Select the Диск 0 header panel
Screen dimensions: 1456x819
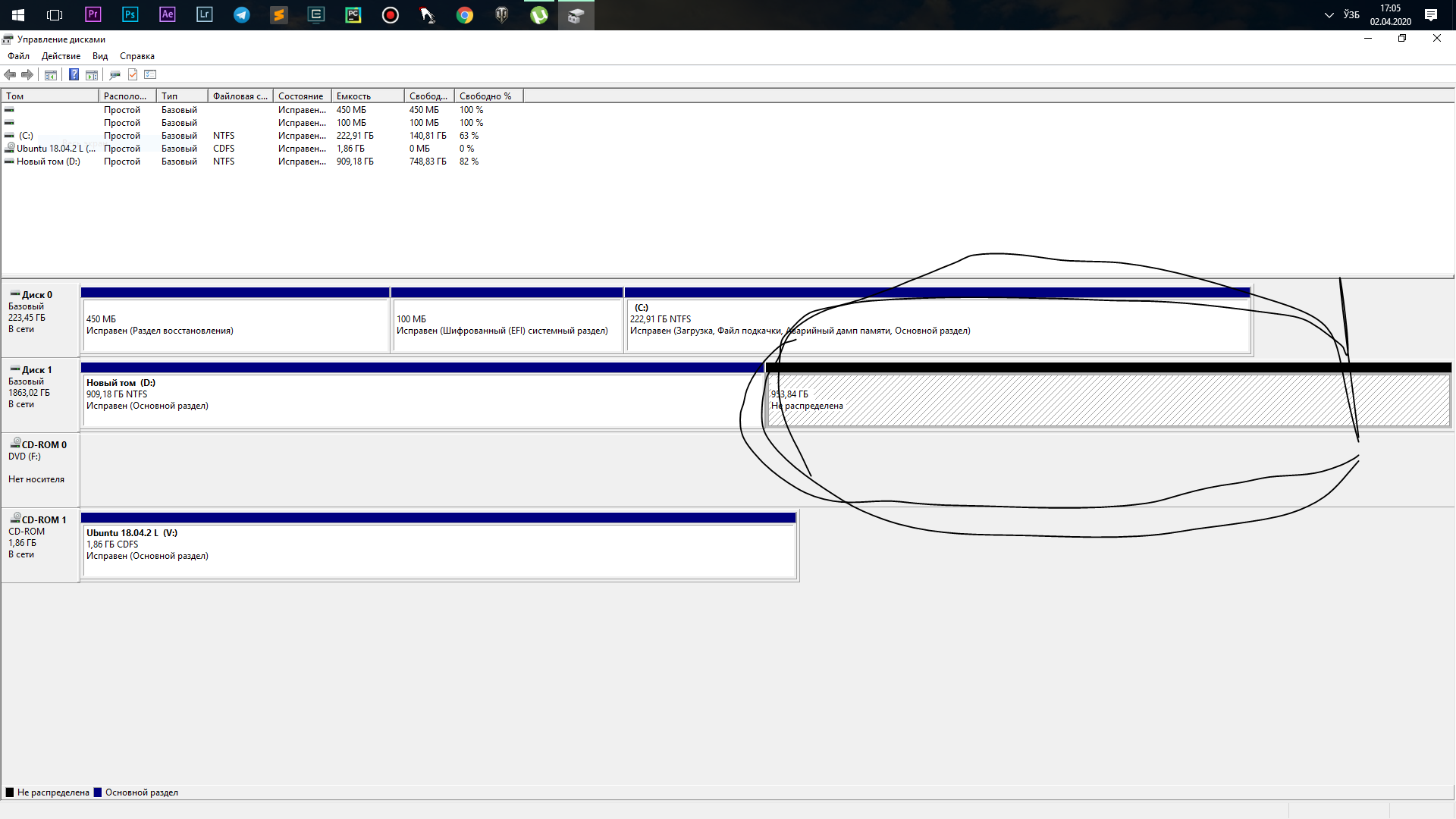40,318
